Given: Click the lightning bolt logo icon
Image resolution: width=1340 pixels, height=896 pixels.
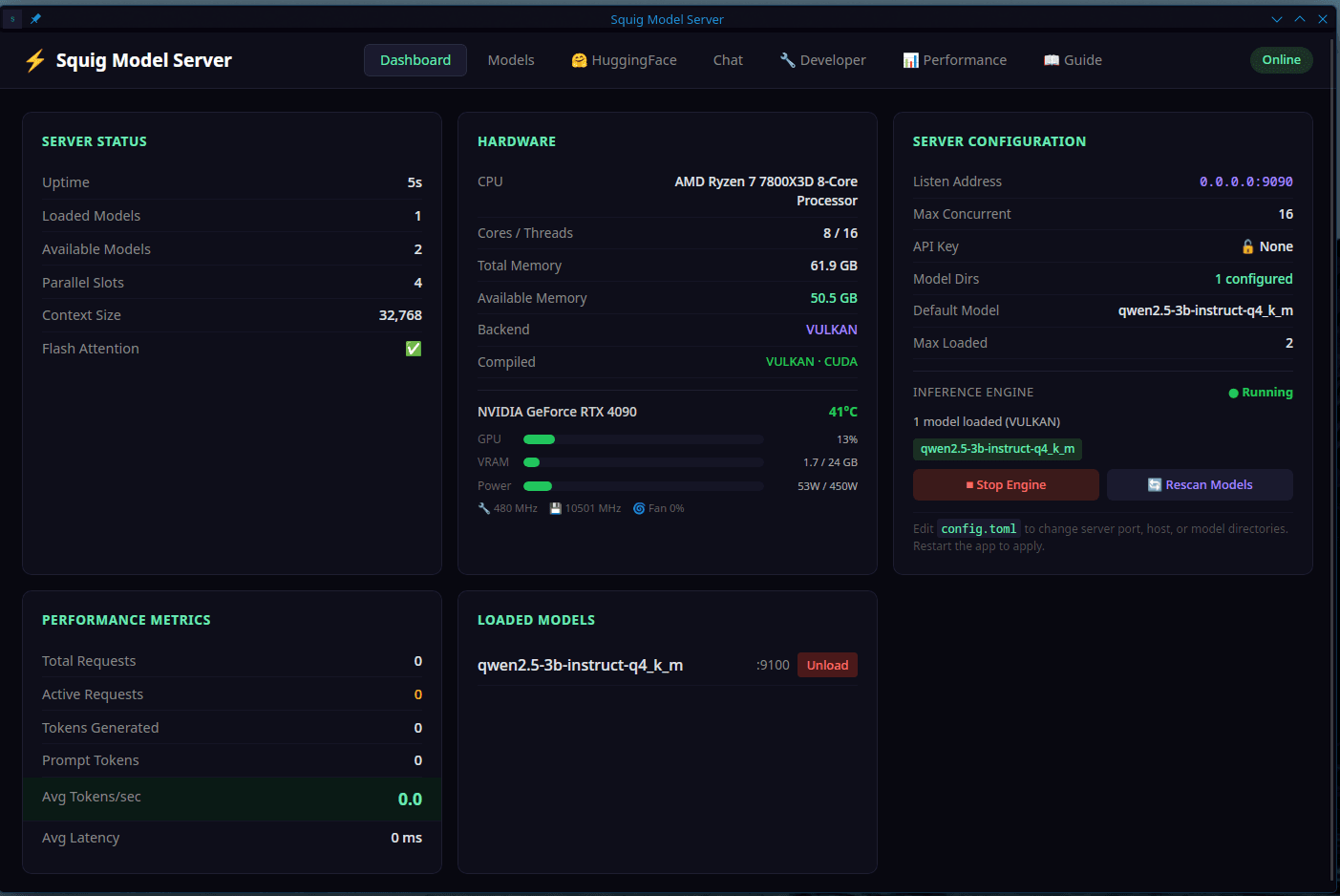Looking at the screenshot, I should (35, 61).
